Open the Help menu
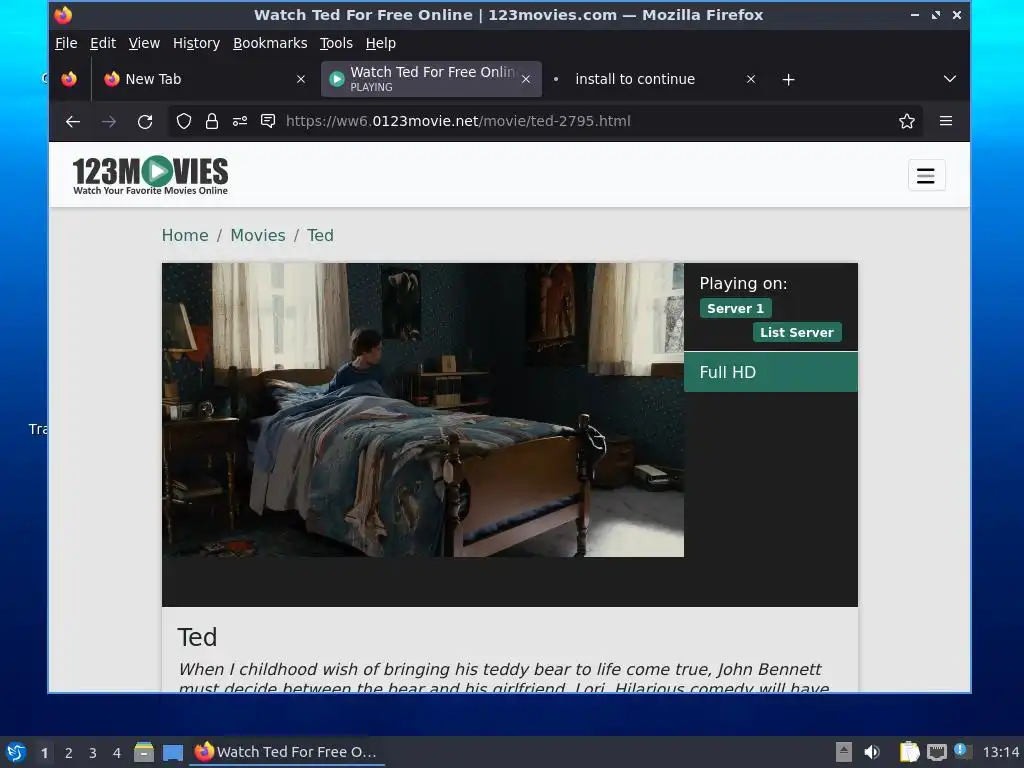The image size is (1024, 768). coord(381,43)
